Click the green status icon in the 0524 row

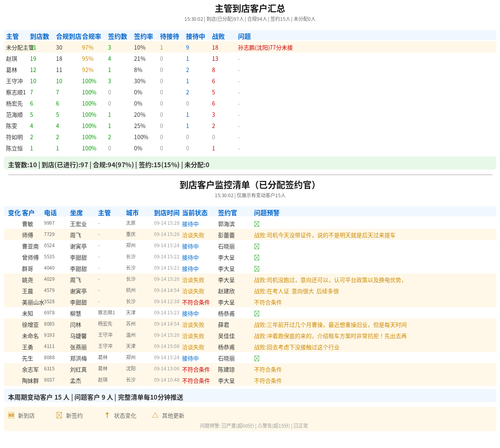coord(257,246)
